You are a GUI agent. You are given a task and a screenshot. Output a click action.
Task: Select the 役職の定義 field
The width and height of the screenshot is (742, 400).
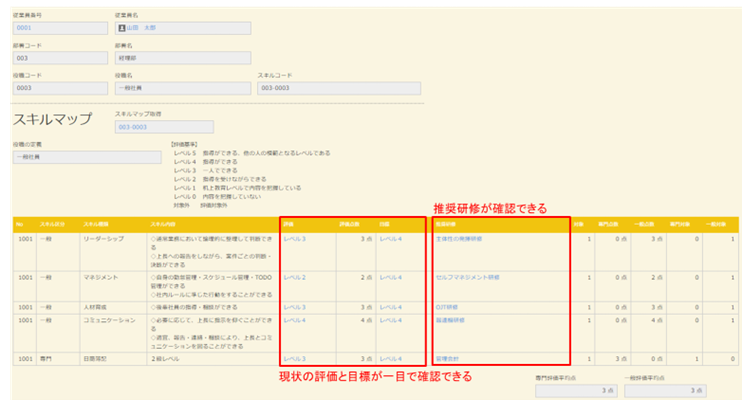87,157
